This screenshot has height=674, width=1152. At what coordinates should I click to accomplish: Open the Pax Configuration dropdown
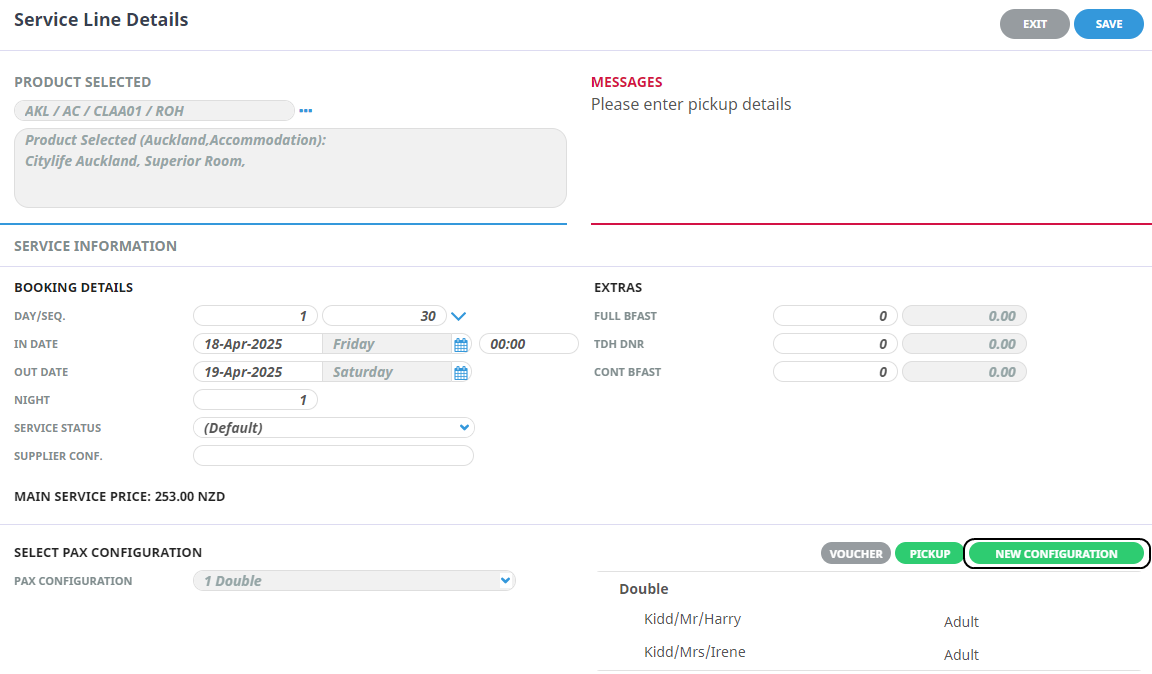354,581
